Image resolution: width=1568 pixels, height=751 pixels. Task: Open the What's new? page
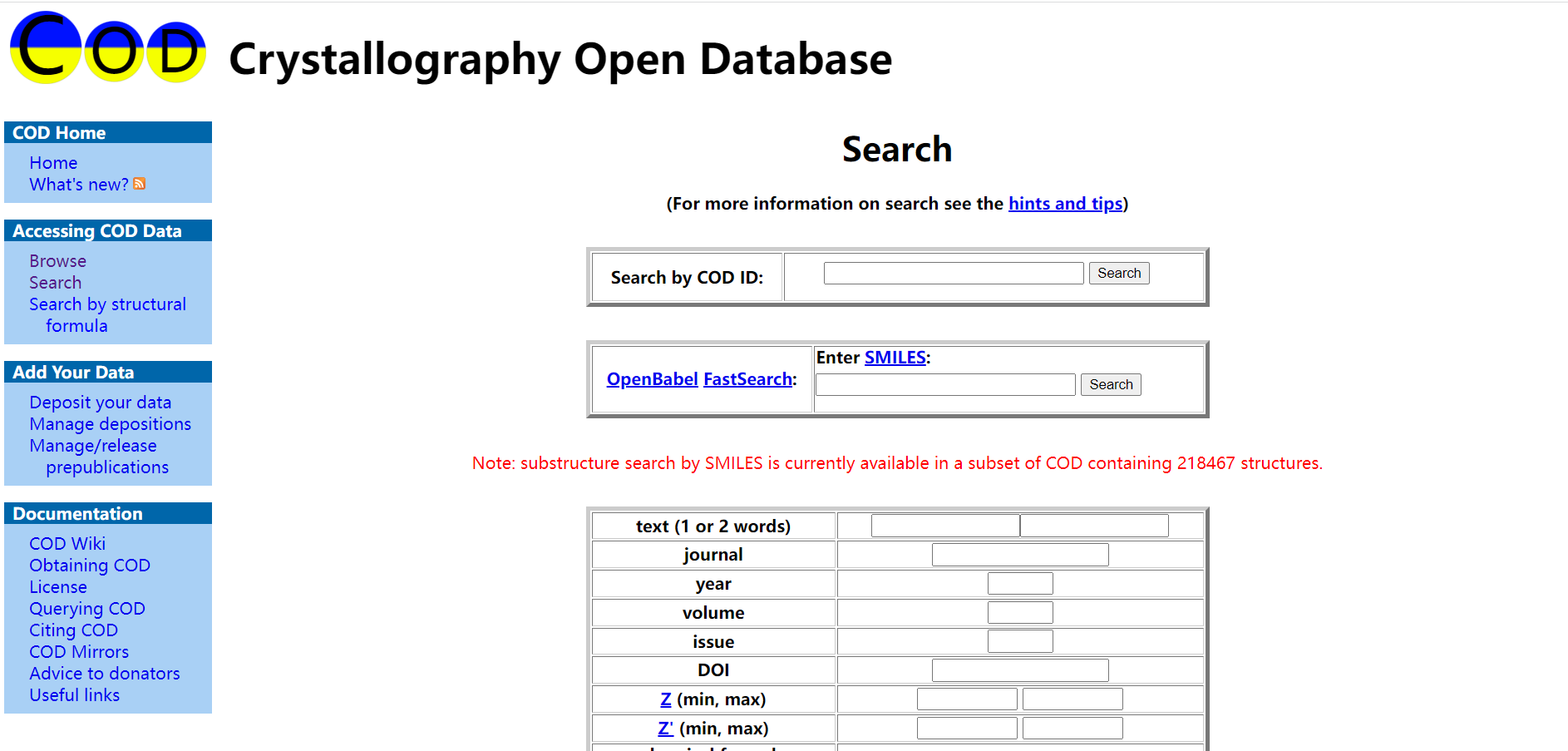pos(77,184)
